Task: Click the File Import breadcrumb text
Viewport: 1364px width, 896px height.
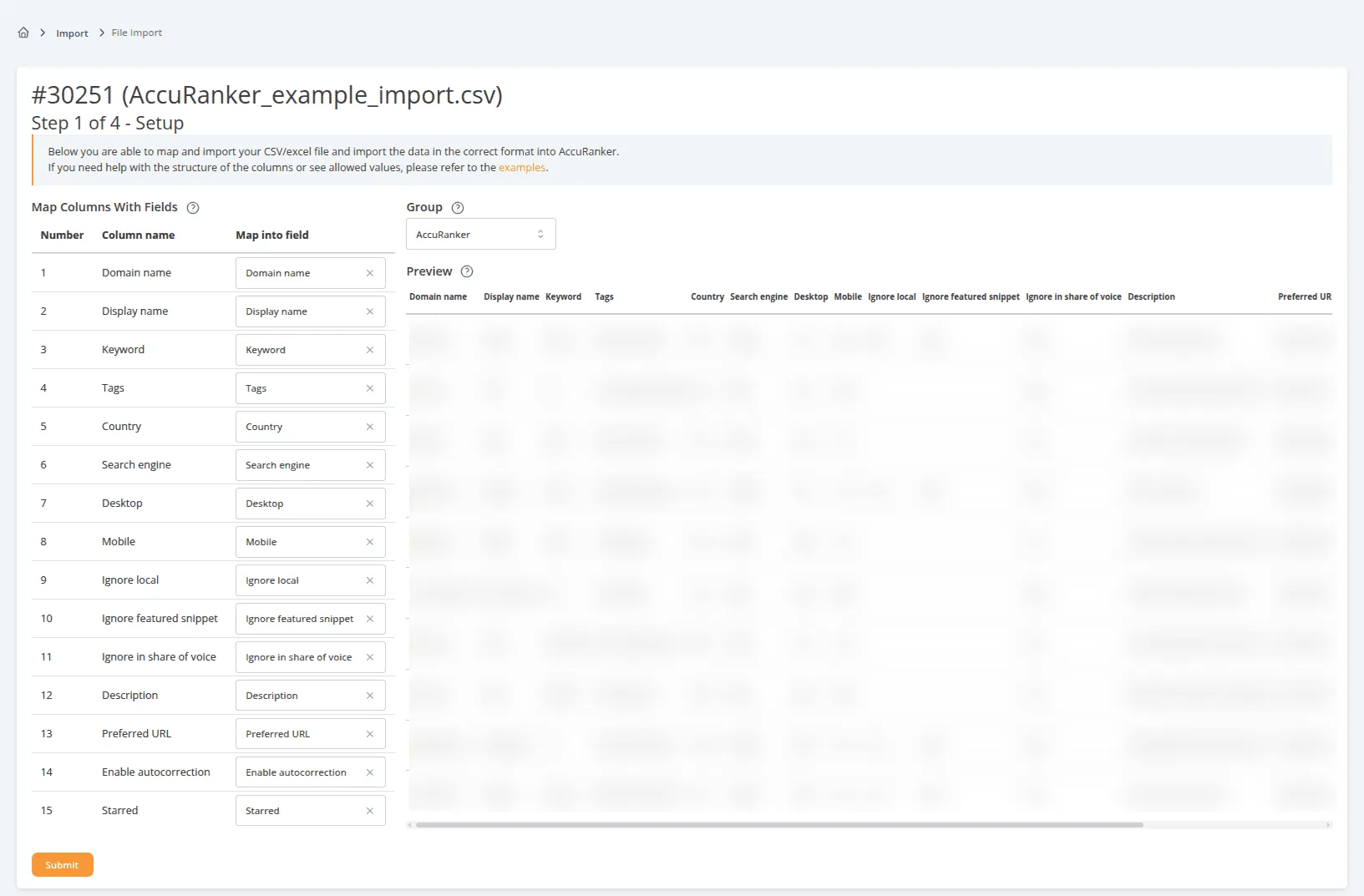Action: click(x=137, y=33)
